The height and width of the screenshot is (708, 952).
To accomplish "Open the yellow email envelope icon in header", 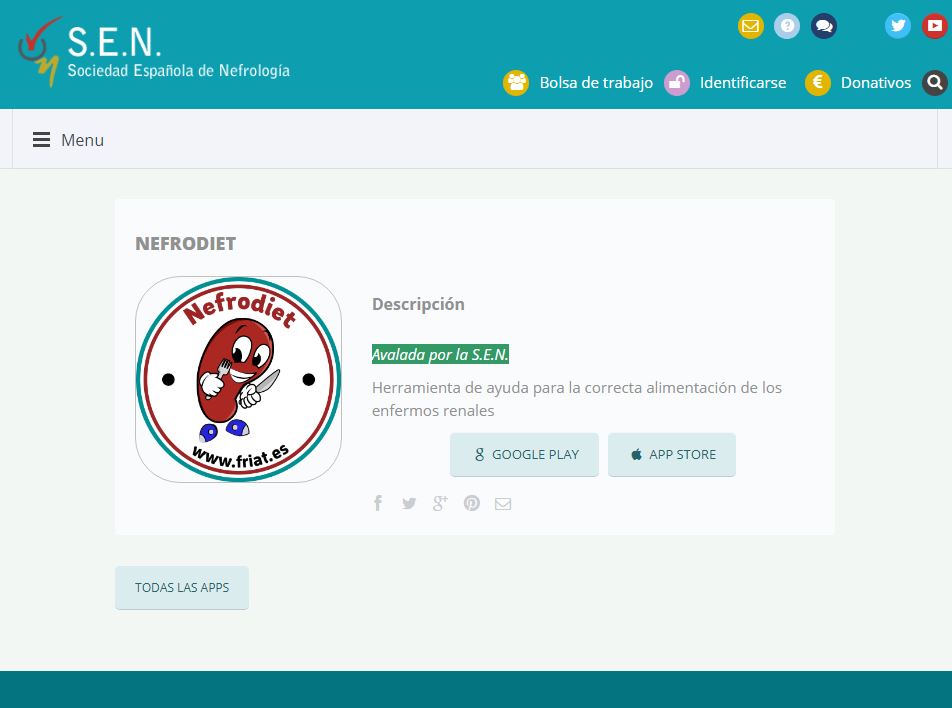I will pos(750,26).
